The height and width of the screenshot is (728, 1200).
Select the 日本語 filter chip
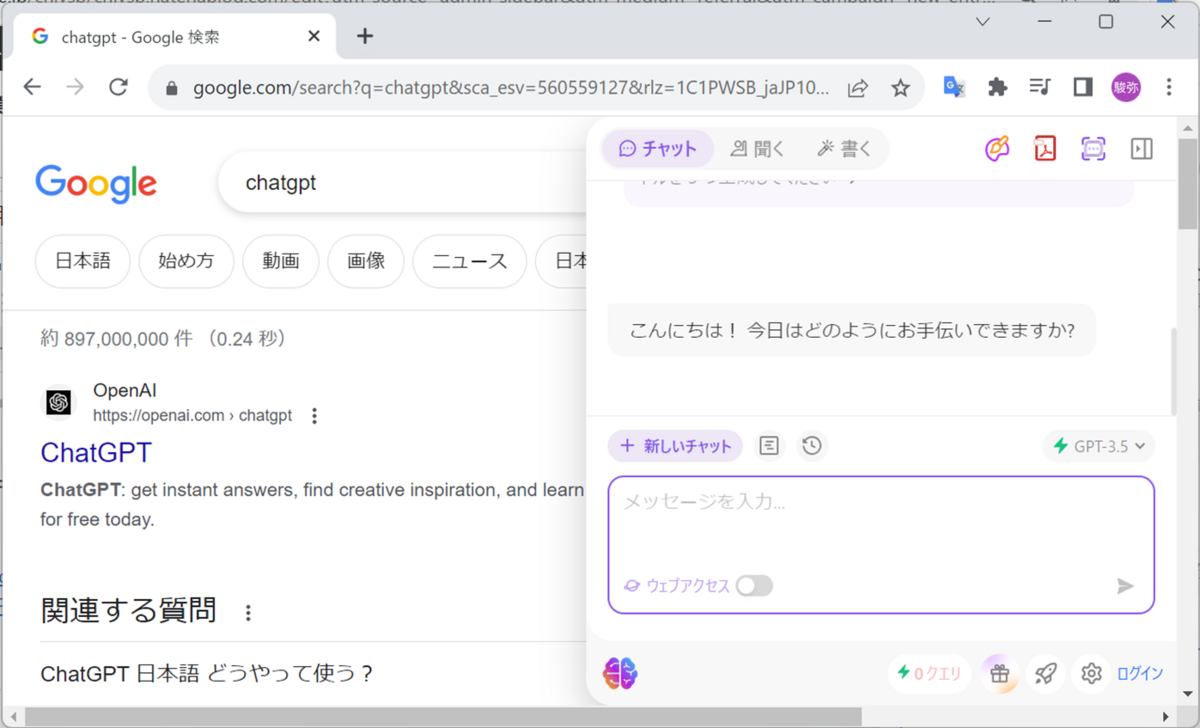83,262
